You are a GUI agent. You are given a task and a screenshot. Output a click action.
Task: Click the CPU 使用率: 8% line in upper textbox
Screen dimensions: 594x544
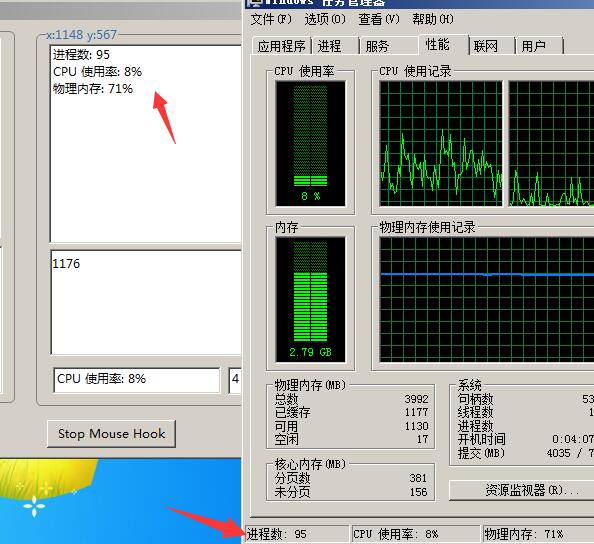tap(97, 72)
